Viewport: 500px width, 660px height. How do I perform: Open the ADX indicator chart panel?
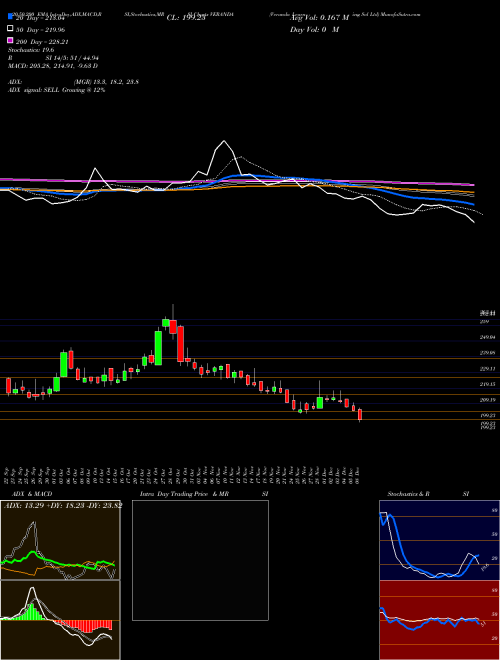click(60, 540)
